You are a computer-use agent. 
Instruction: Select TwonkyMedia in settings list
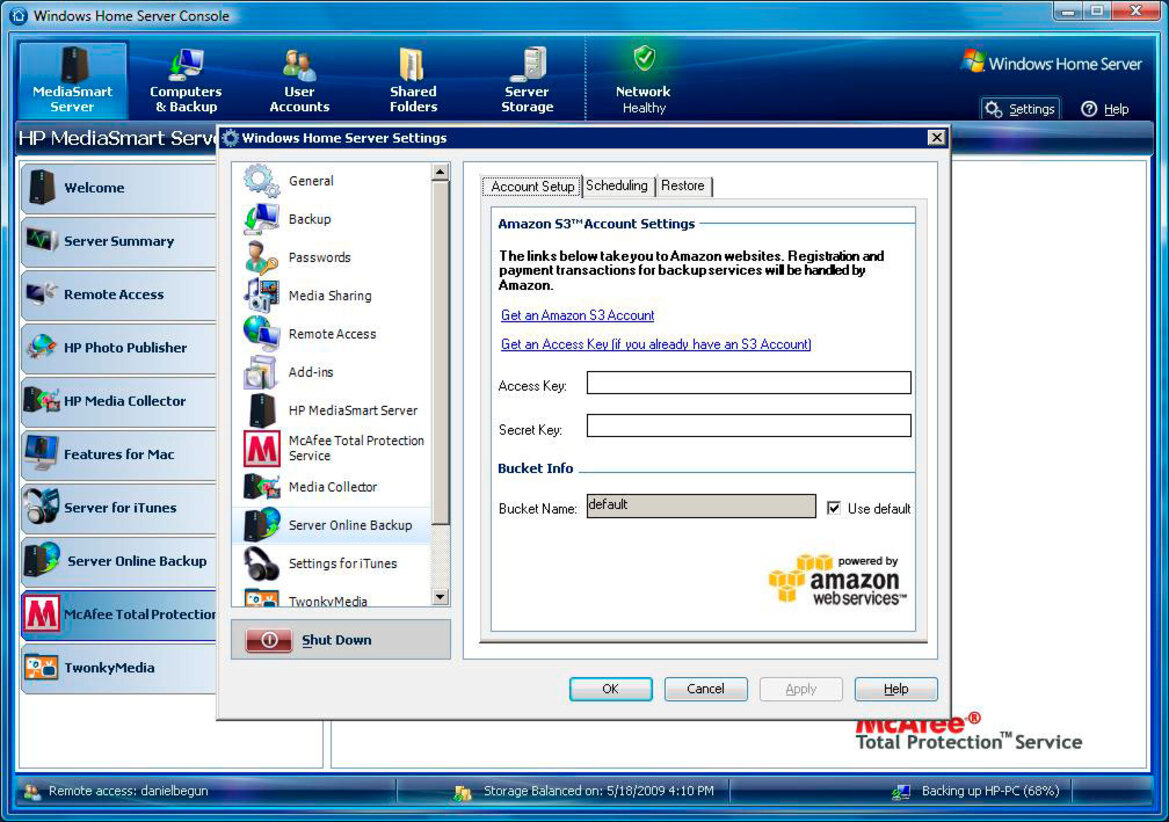point(332,597)
